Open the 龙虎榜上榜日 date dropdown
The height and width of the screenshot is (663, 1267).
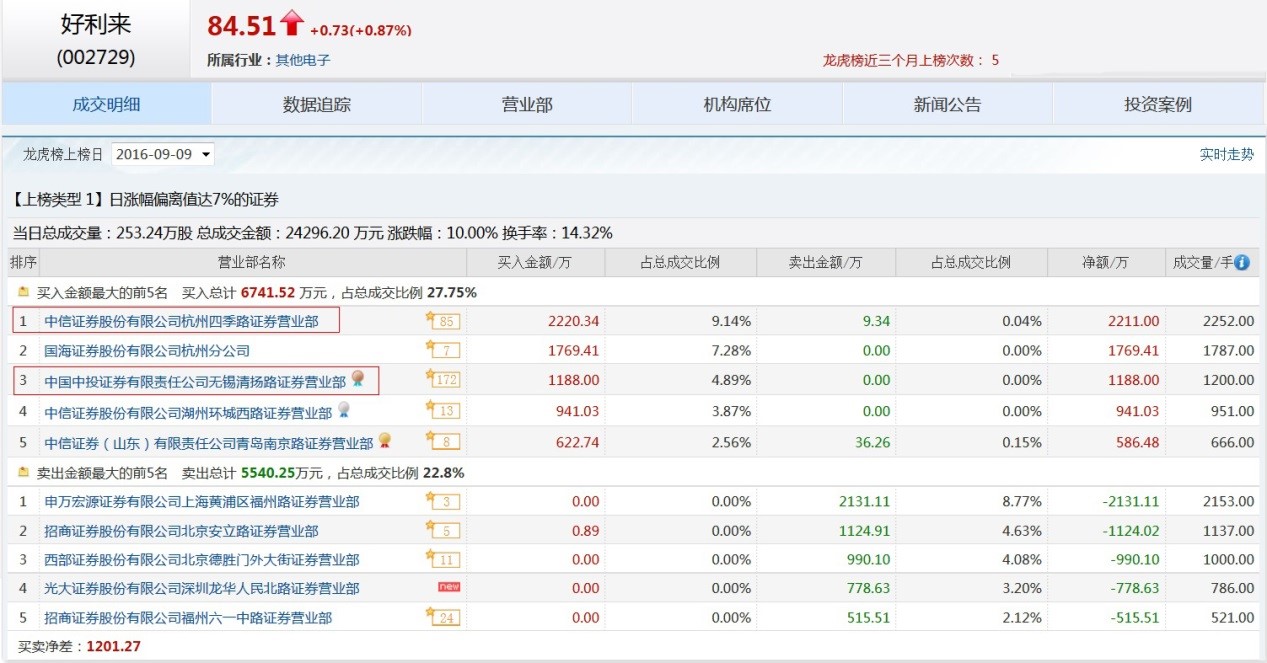tap(162, 154)
